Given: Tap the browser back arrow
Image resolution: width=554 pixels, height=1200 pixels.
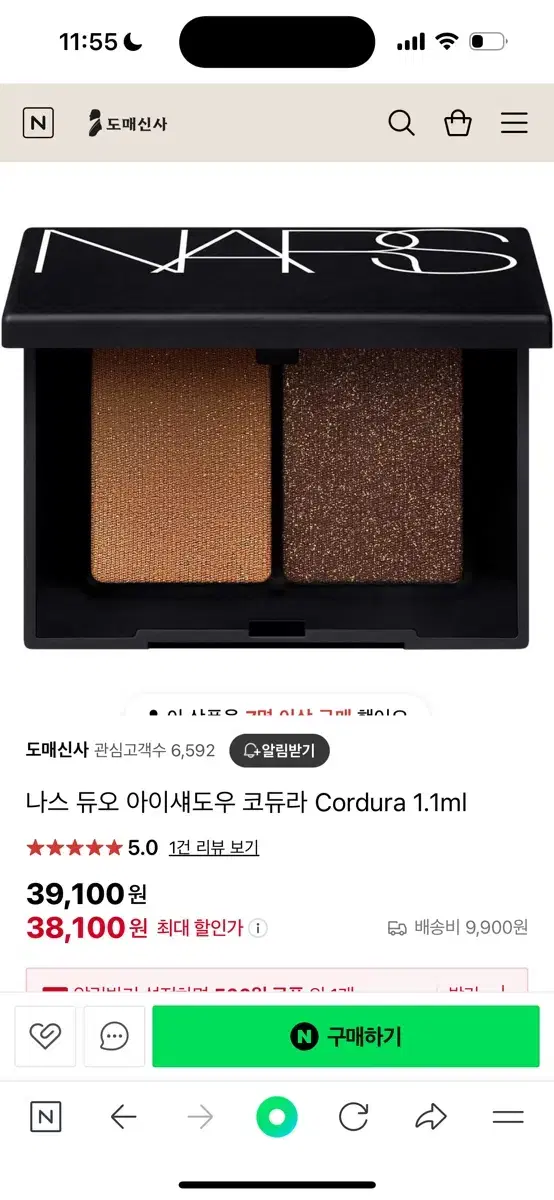Looking at the screenshot, I should coord(123,1117).
